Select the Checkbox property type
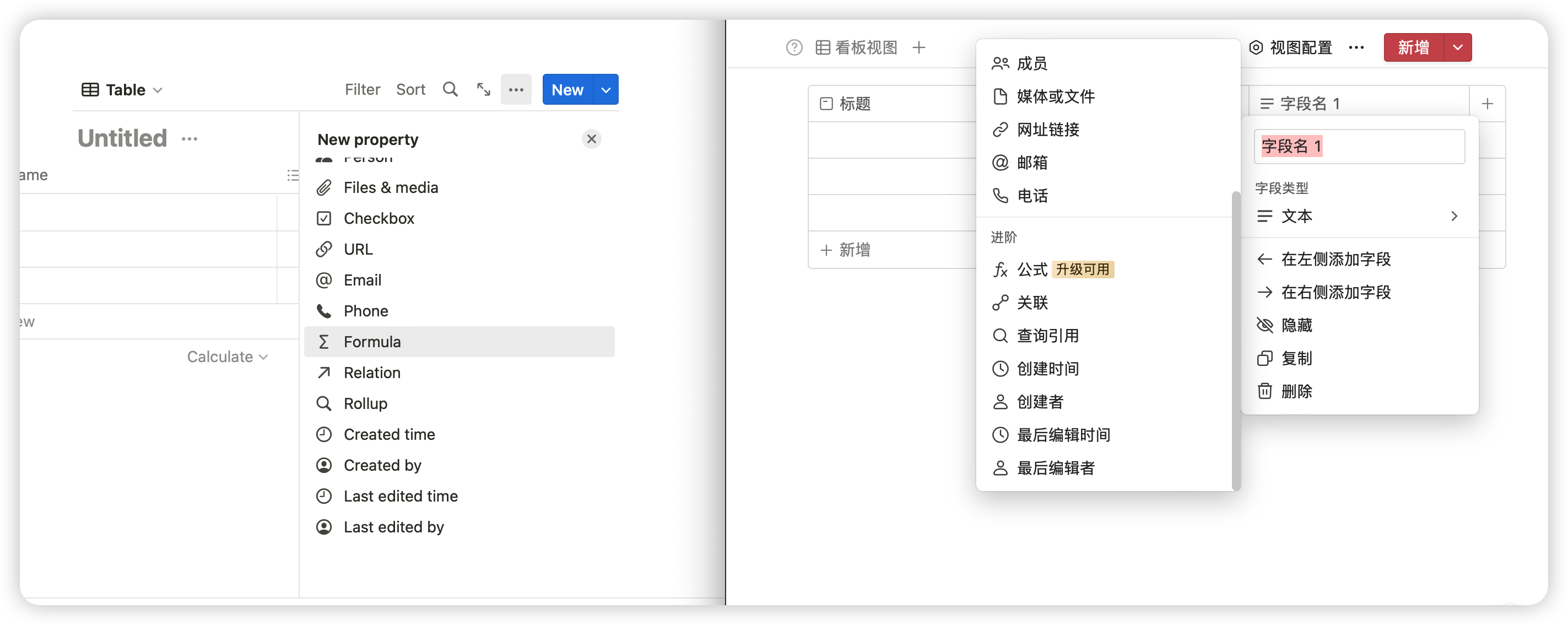This screenshot has width=1568, height=625. pyautogui.click(x=379, y=218)
